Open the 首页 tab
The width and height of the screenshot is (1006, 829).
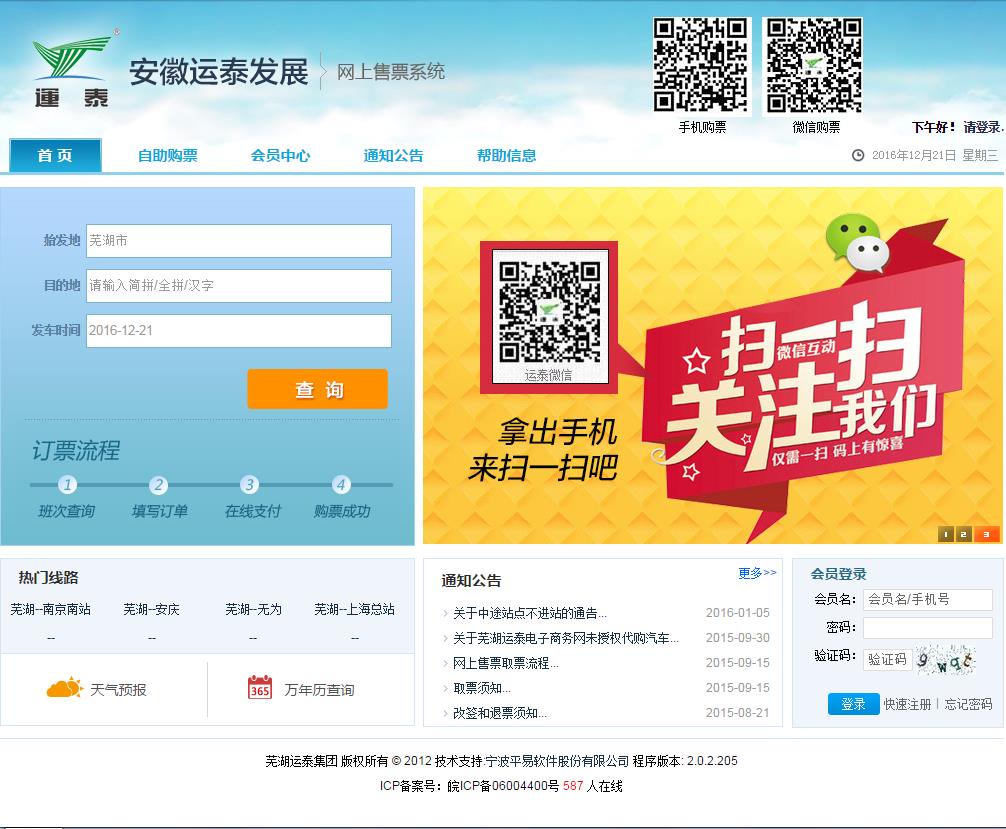pos(55,155)
